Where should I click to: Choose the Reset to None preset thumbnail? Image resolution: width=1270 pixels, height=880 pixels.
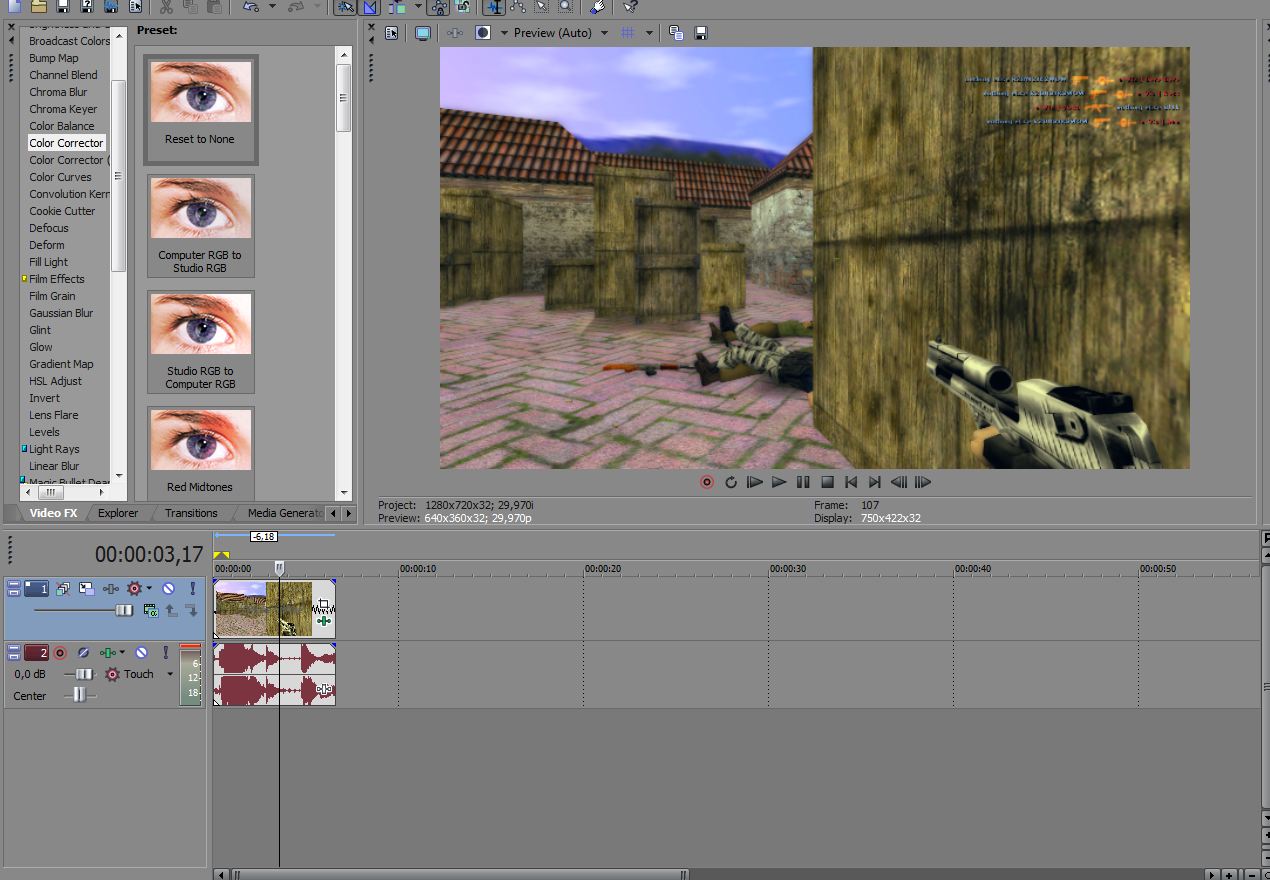pyautogui.click(x=200, y=109)
